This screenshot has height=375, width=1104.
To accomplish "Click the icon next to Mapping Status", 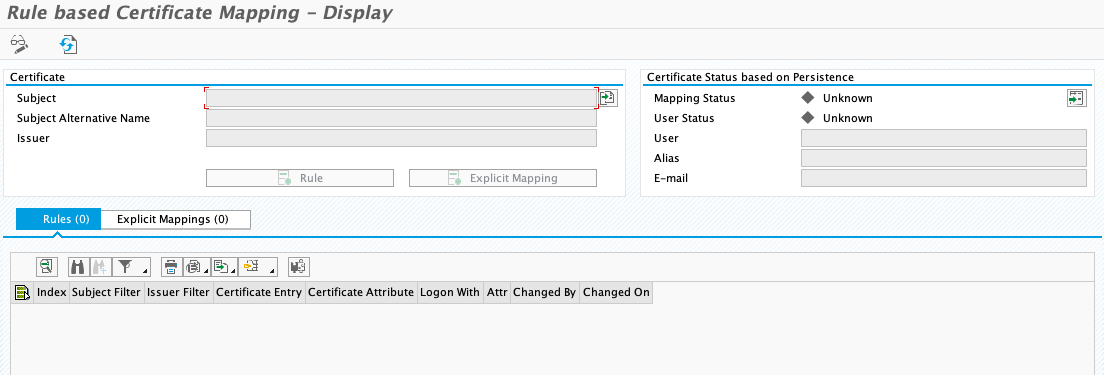I will tap(1076, 98).
